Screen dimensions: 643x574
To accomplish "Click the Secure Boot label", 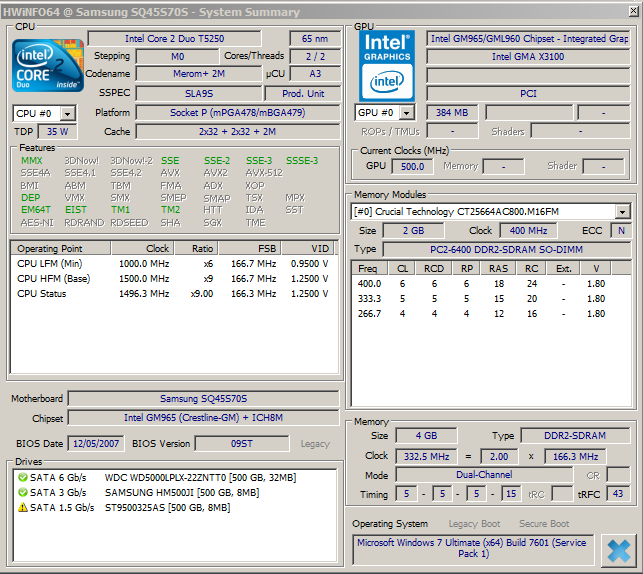I will tap(544, 524).
